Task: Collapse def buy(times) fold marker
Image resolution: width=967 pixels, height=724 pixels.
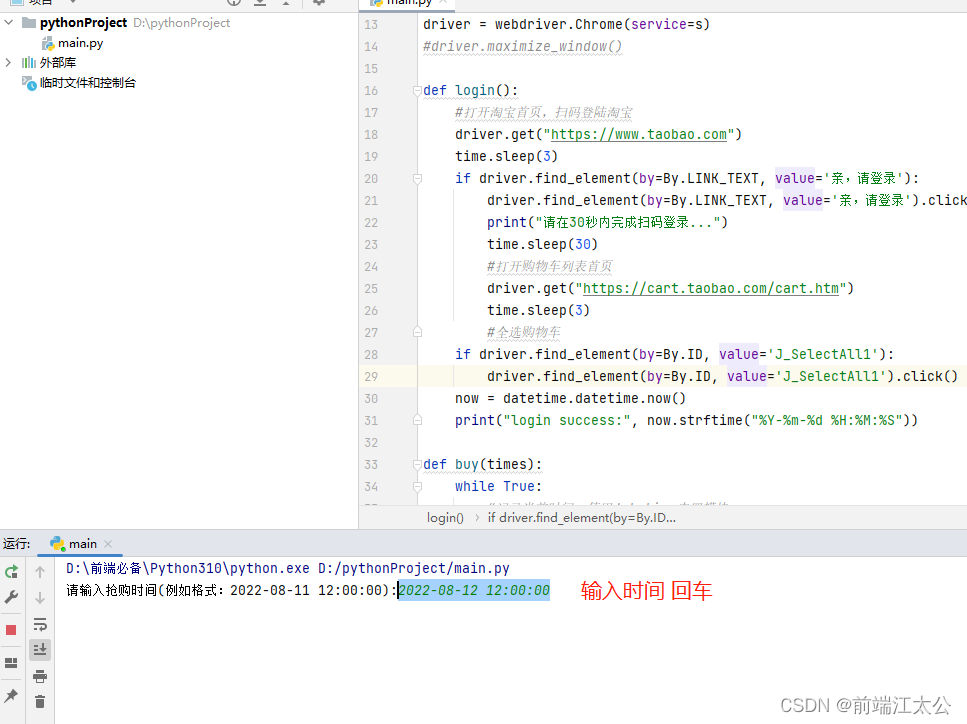Action: click(x=417, y=464)
